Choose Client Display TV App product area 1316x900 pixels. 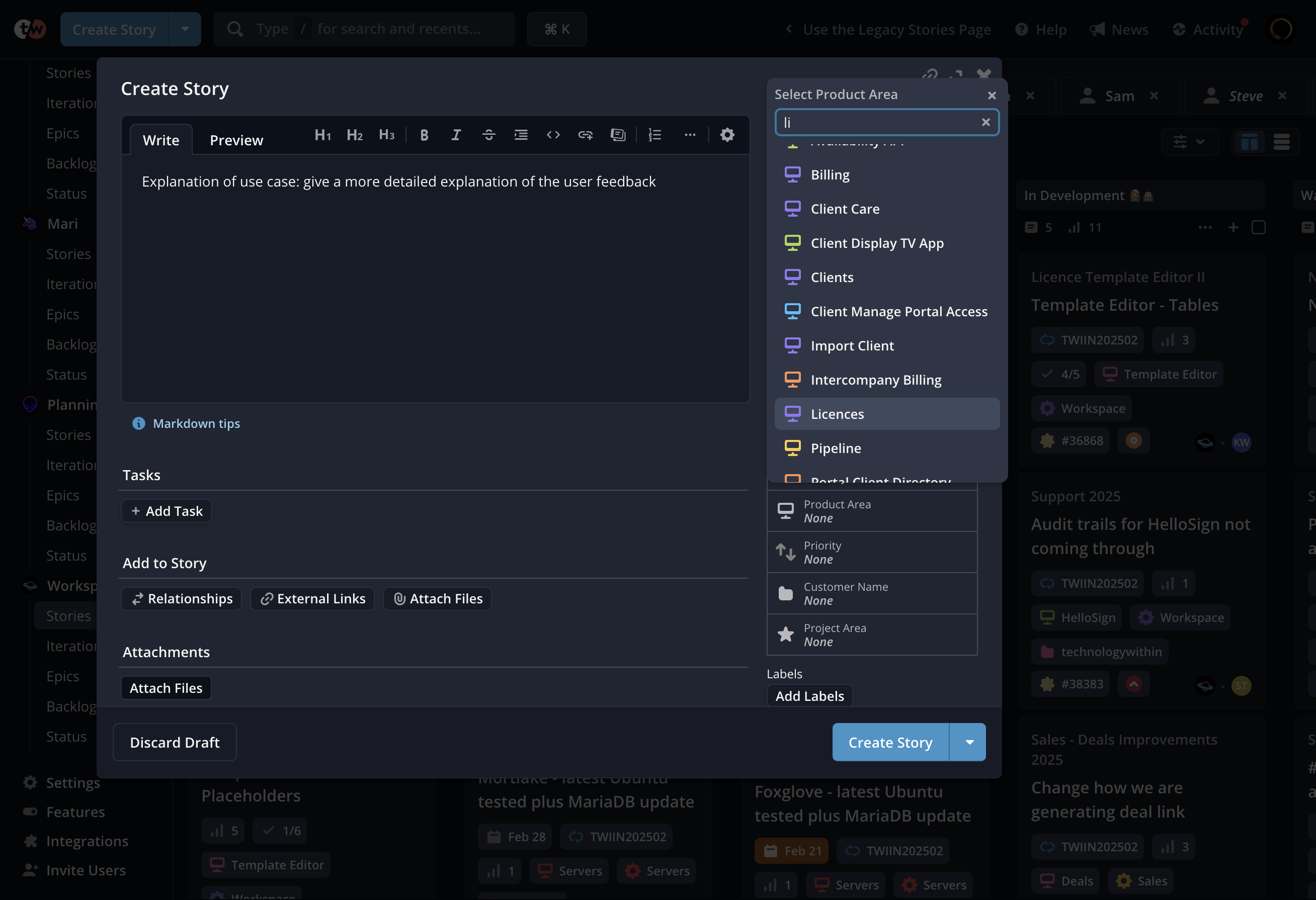point(887,243)
